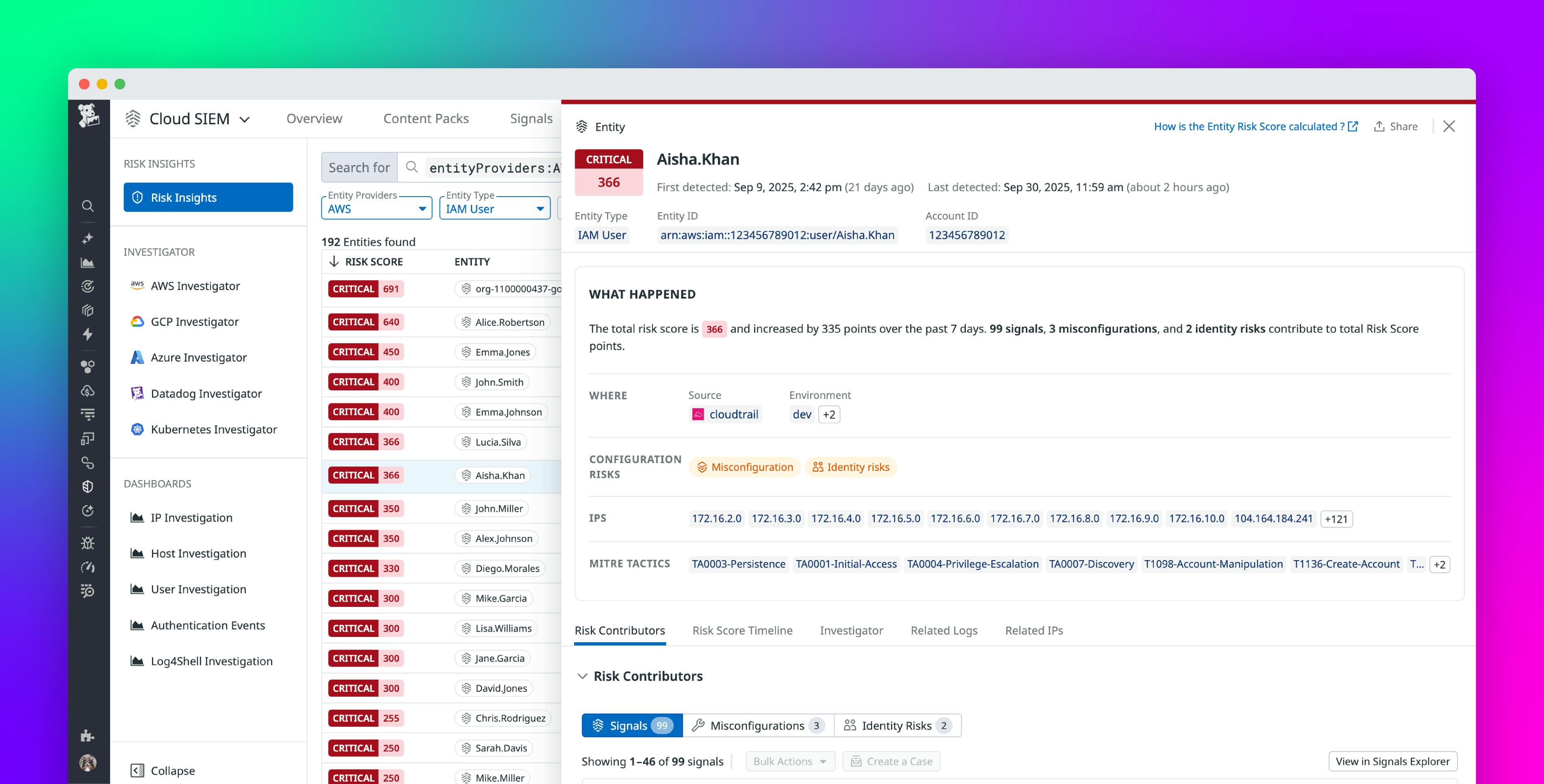The width and height of the screenshot is (1544, 784).
Task: Switch to the Risk Score Timeline tab
Action: [743, 630]
